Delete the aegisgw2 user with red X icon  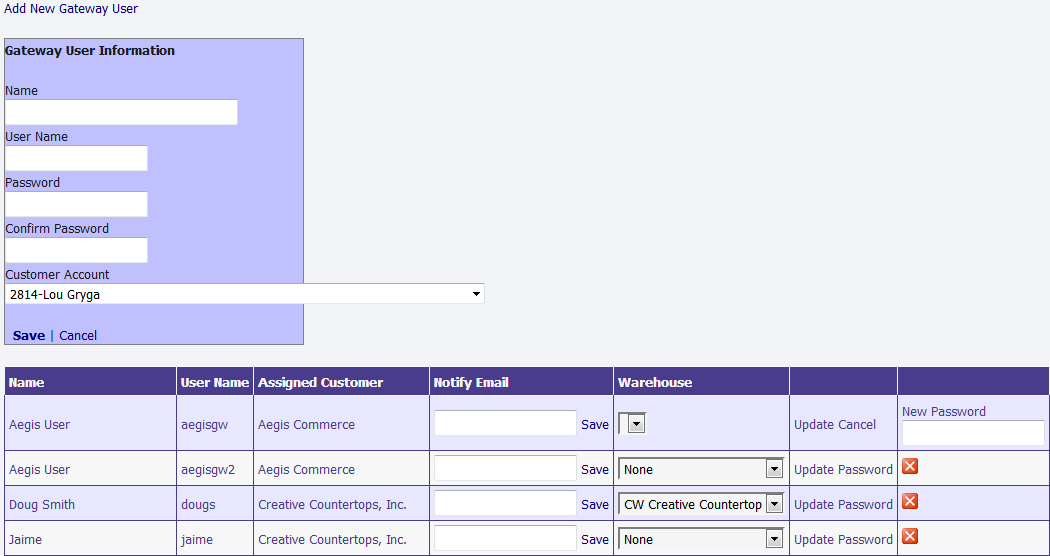[910, 467]
